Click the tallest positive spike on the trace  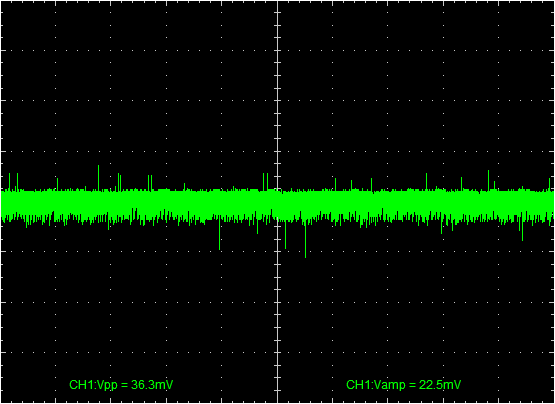point(98,178)
